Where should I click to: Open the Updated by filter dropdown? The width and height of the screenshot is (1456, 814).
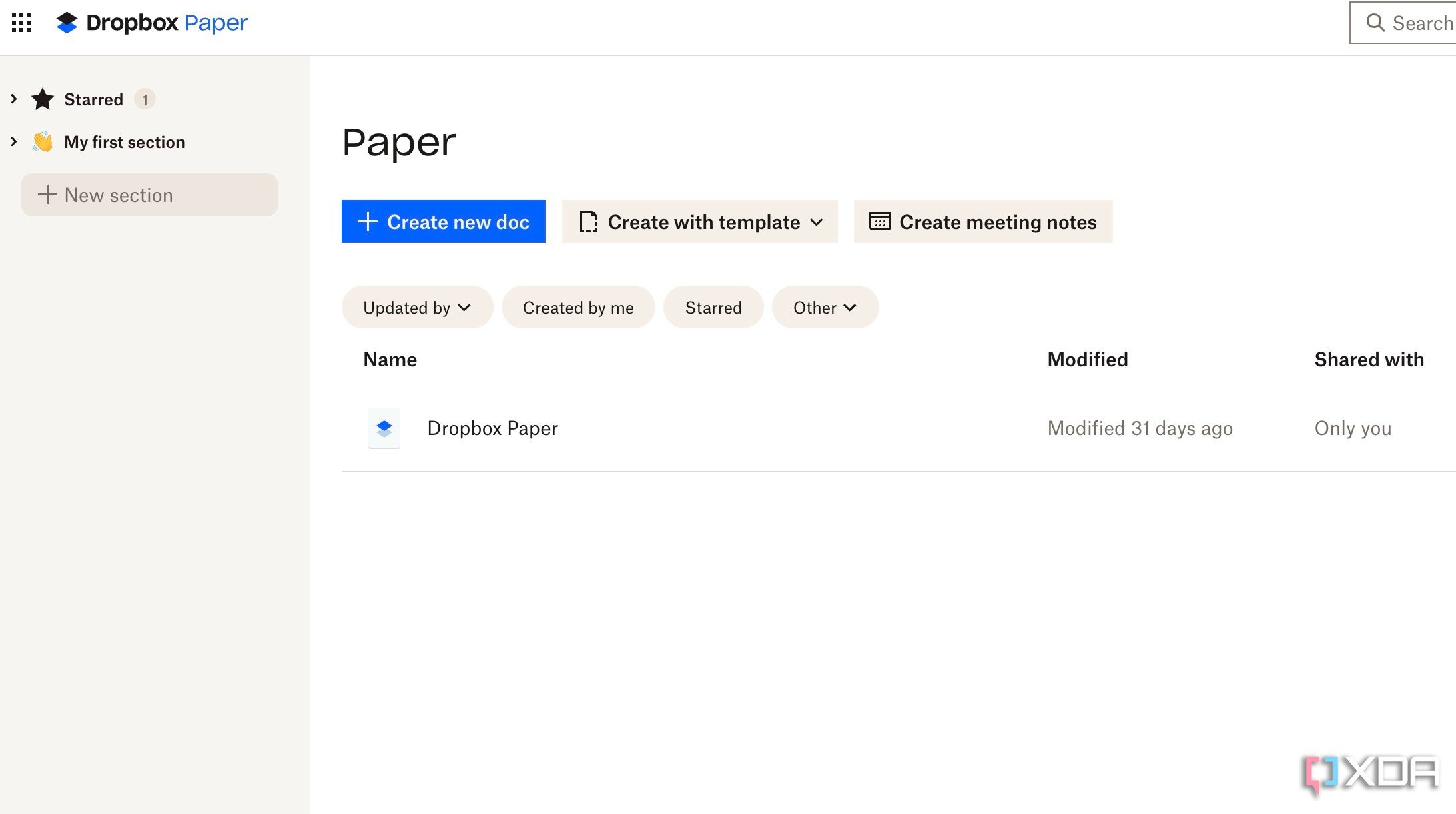point(417,307)
